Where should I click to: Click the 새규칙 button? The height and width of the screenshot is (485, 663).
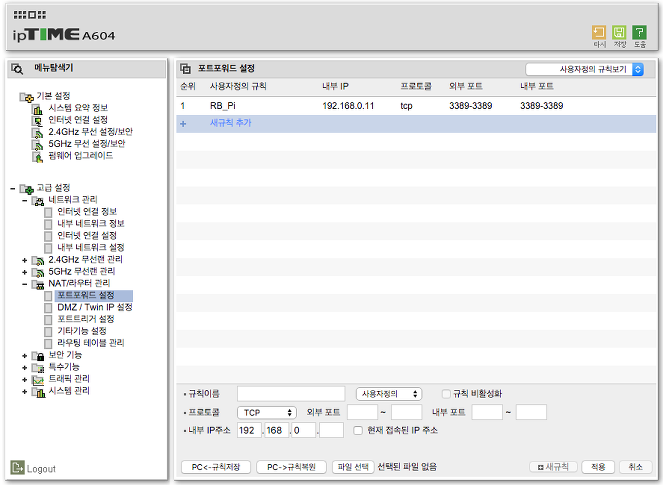(x=553, y=467)
